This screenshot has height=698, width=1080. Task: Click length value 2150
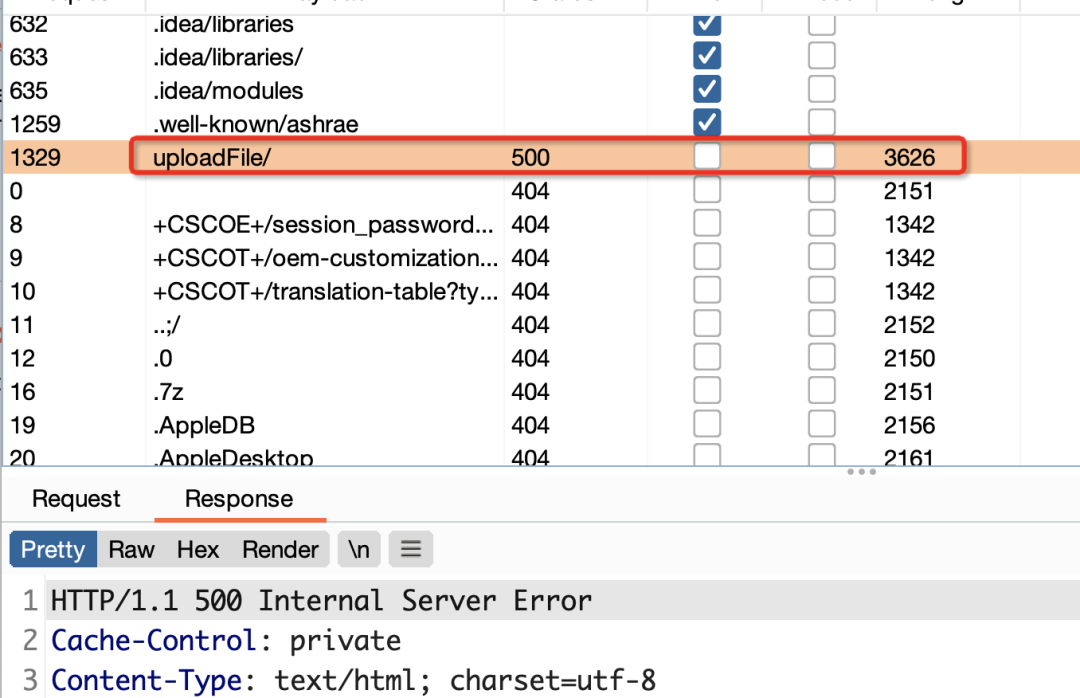pyautogui.click(x=909, y=358)
